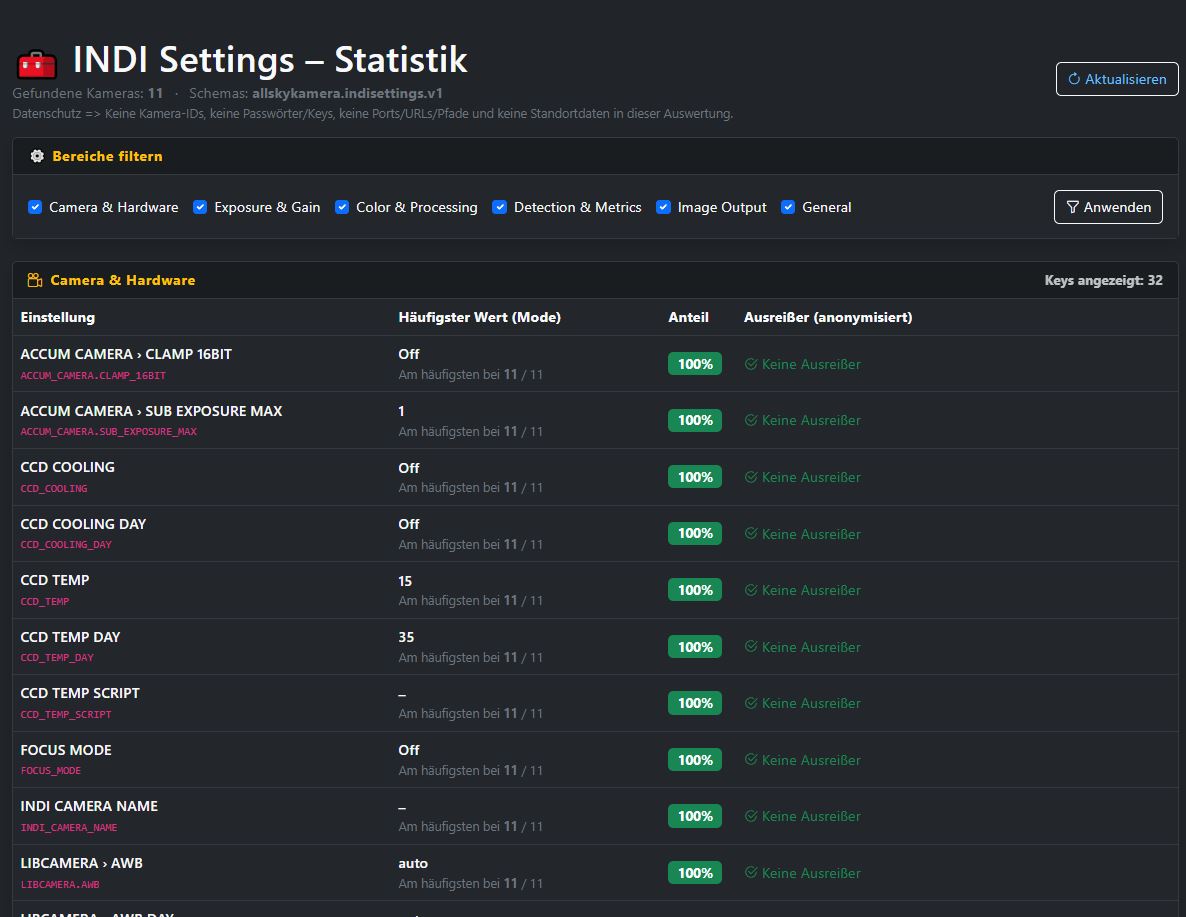Apply filters via the Anwenden button
1186x917 pixels.
[x=1108, y=207]
